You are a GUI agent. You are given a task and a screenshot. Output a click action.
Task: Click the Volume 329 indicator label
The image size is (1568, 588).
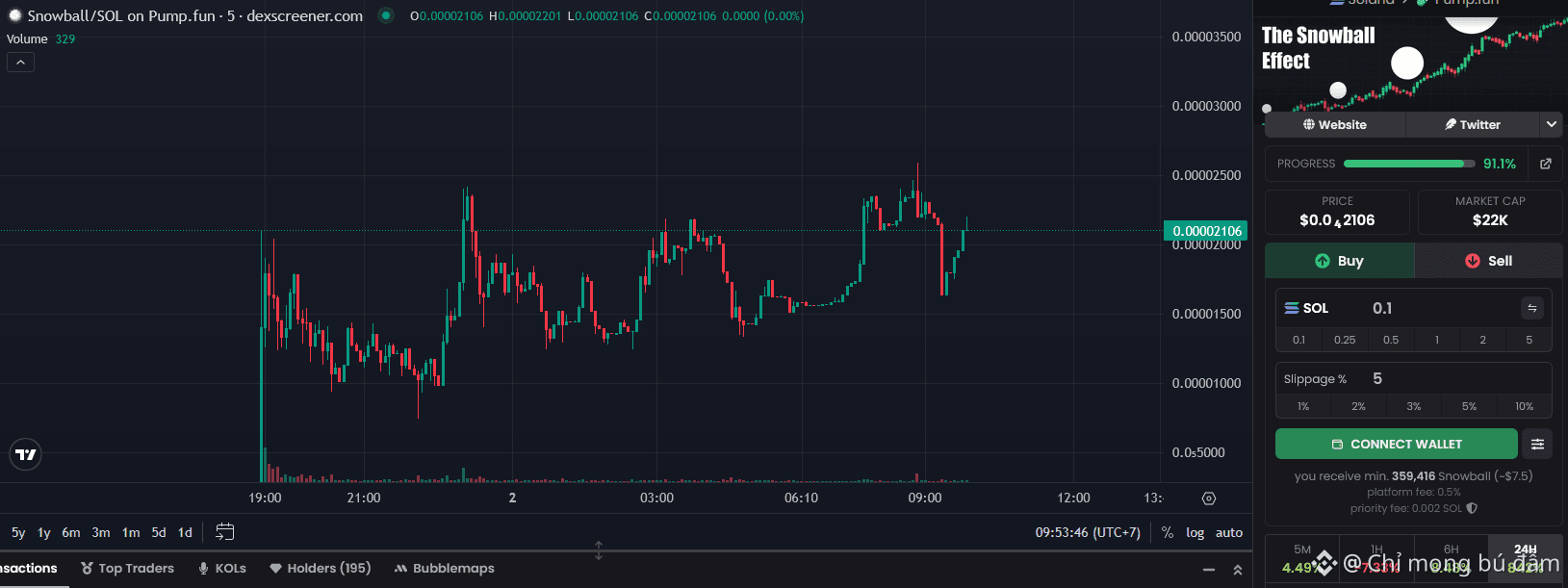point(40,39)
